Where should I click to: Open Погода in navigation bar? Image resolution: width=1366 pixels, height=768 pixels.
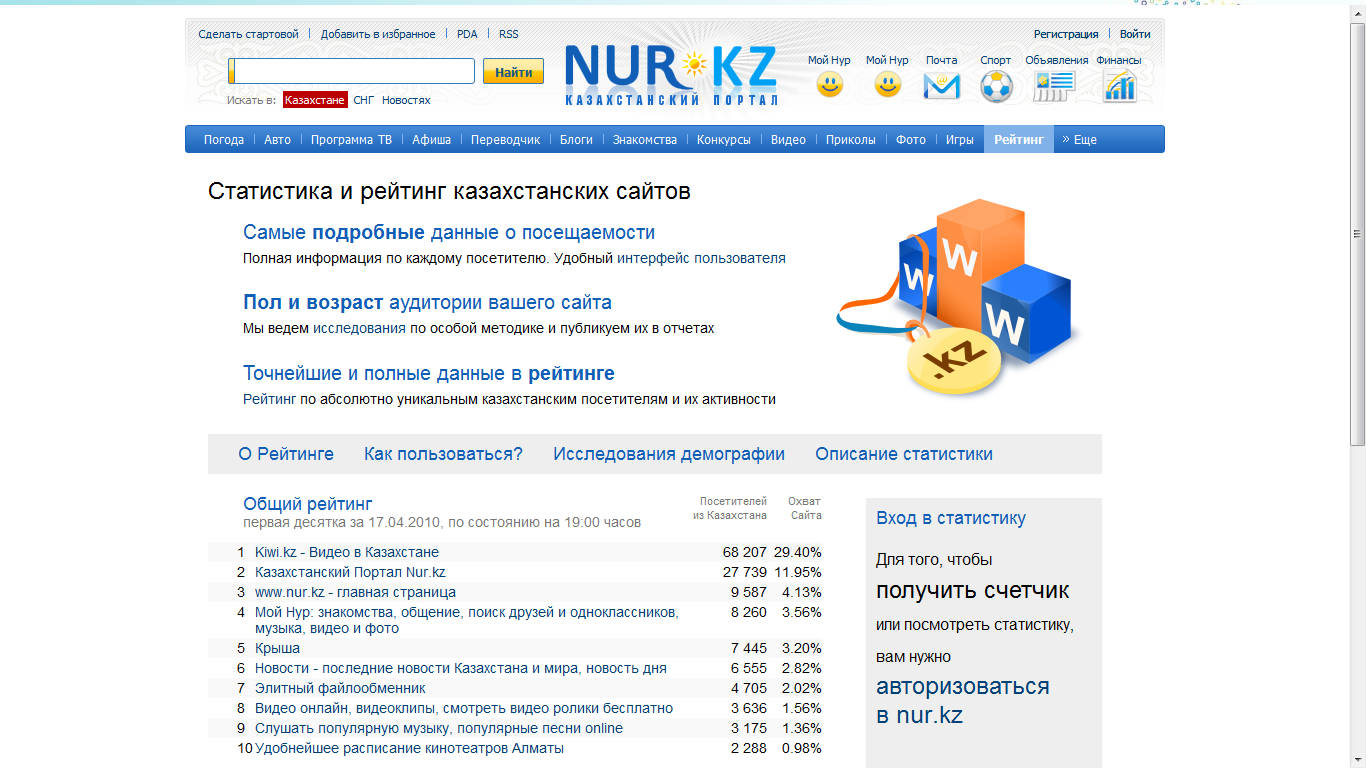point(224,140)
